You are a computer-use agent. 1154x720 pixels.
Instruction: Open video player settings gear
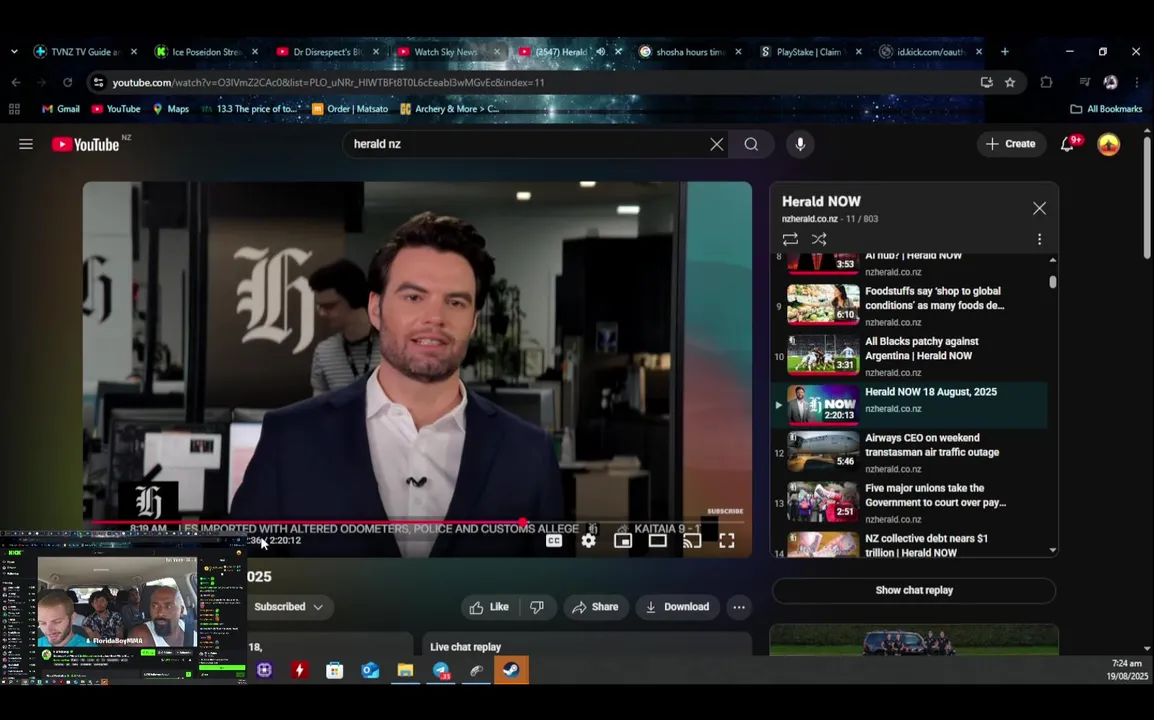[588, 541]
